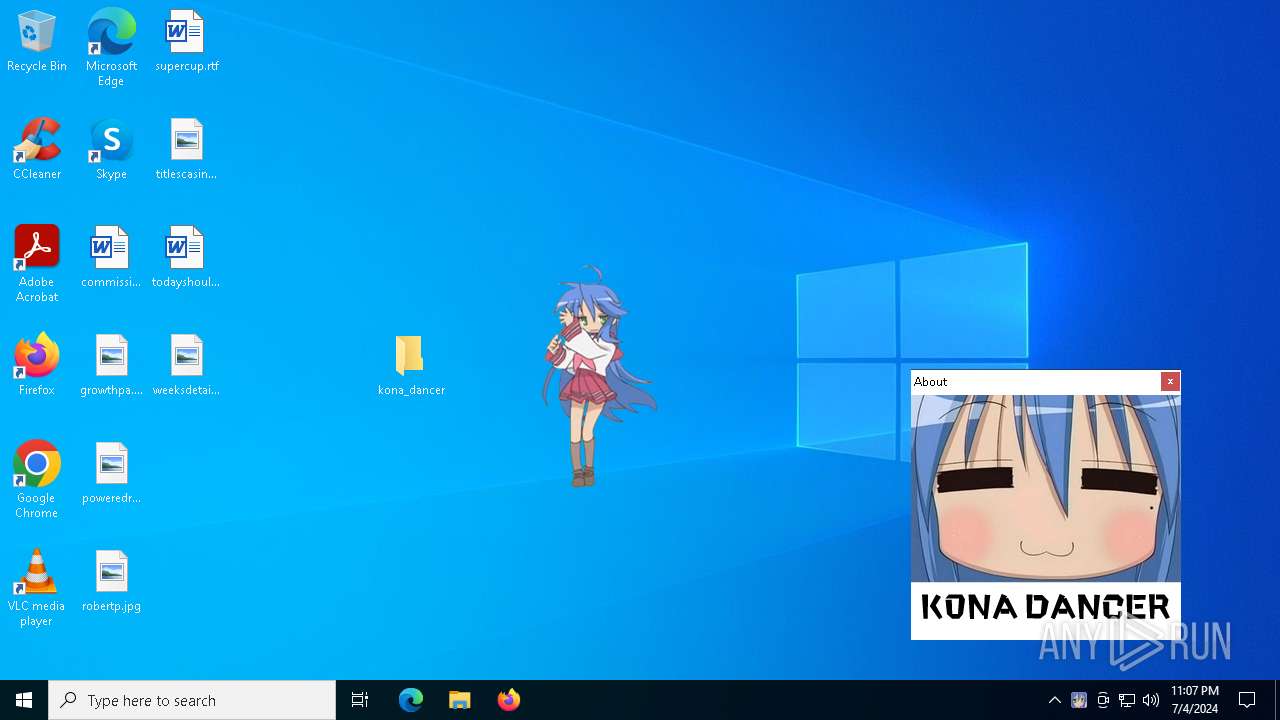Select the titlescasin image file icon

(187, 149)
